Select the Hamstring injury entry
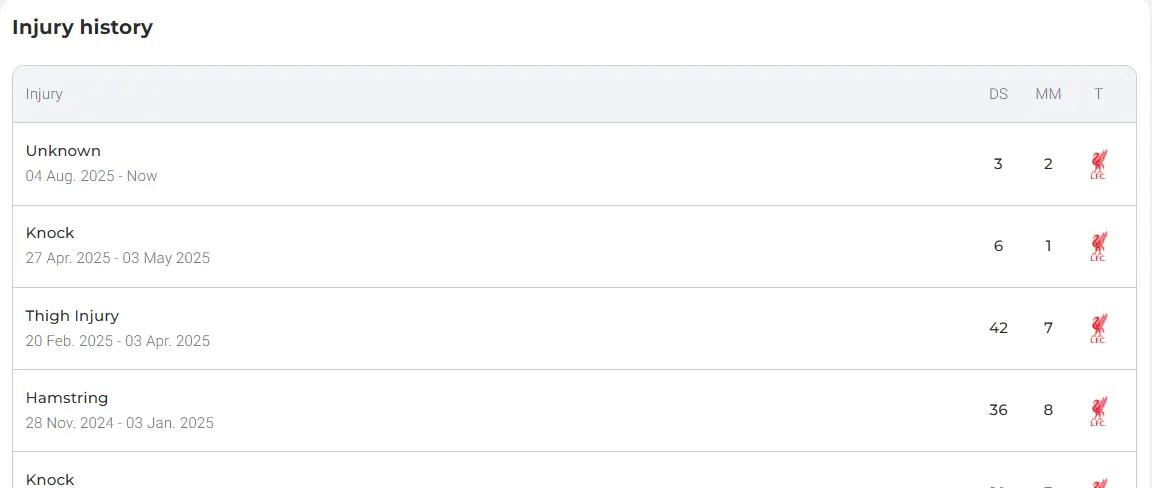 574,410
